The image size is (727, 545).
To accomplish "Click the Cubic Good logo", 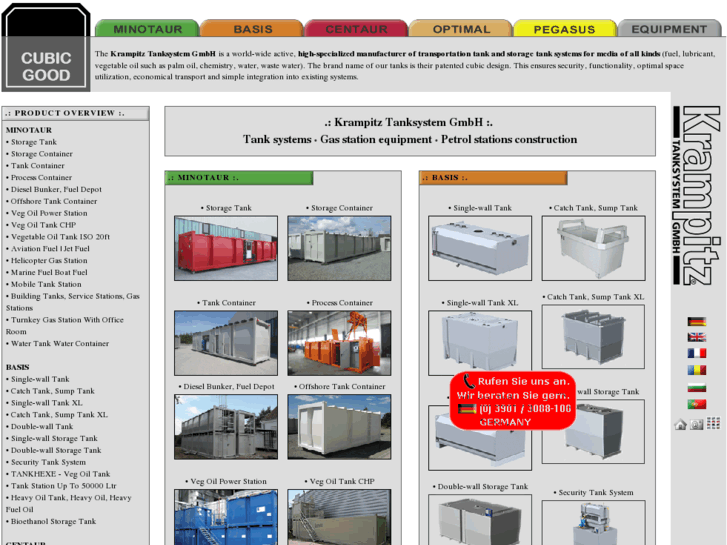I will click(46, 66).
